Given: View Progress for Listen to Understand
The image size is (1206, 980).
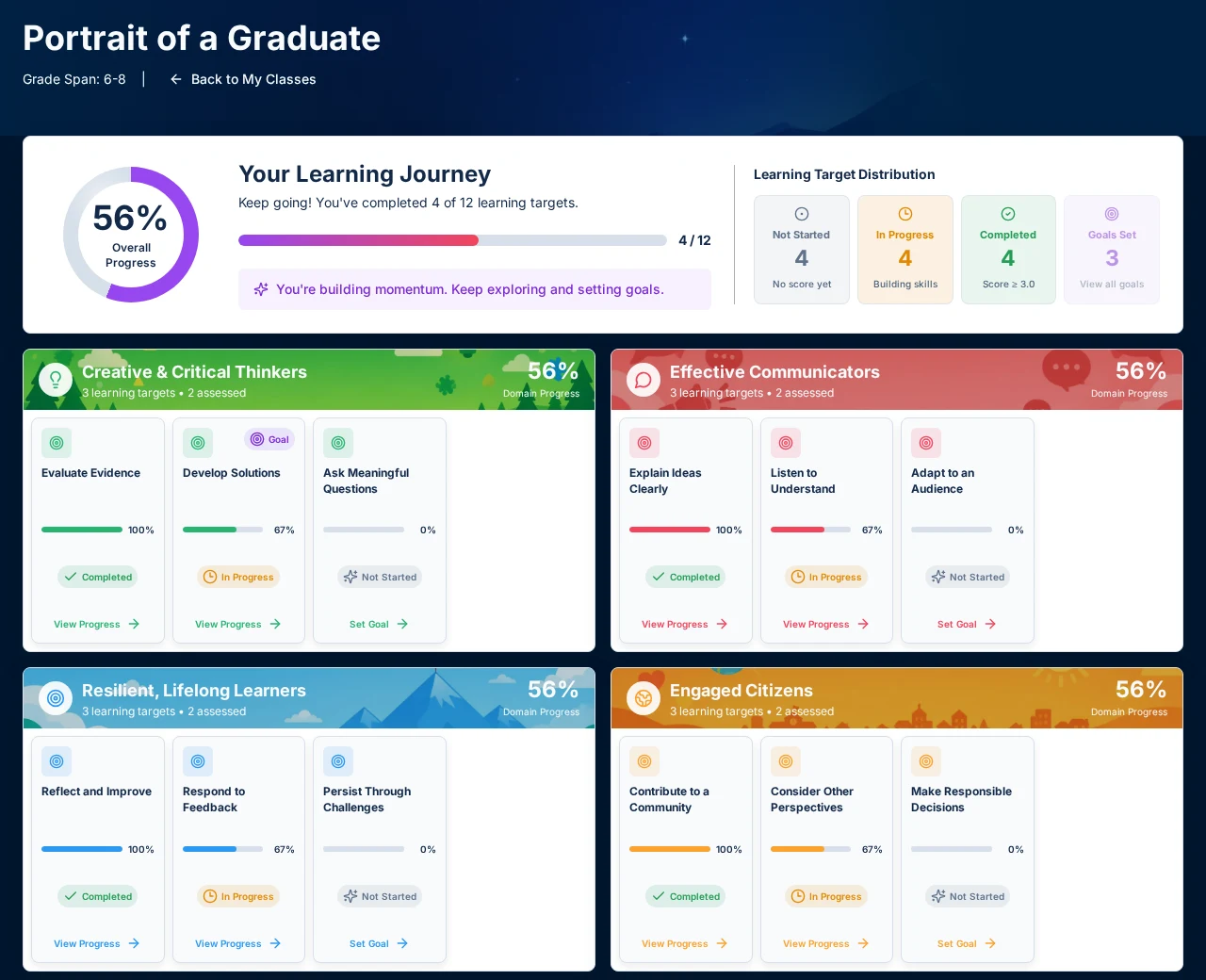Looking at the screenshot, I should click(826, 624).
